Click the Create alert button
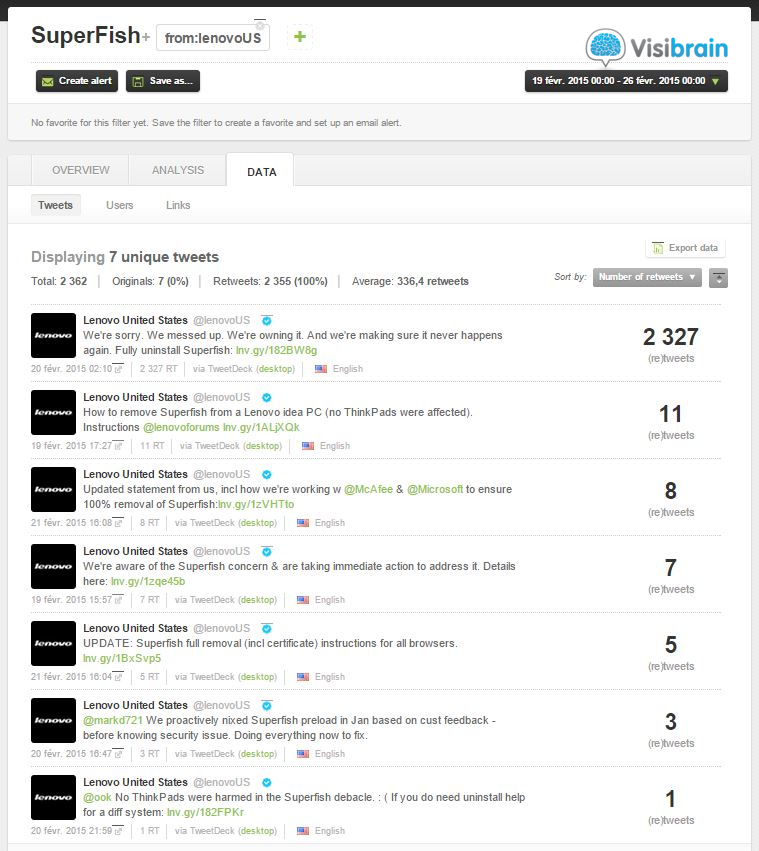759x851 pixels. [77, 81]
